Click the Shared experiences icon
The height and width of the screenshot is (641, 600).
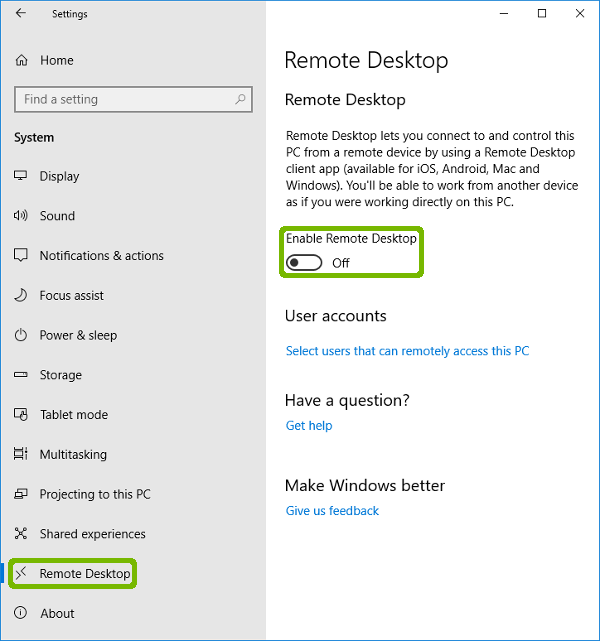(x=20, y=533)
